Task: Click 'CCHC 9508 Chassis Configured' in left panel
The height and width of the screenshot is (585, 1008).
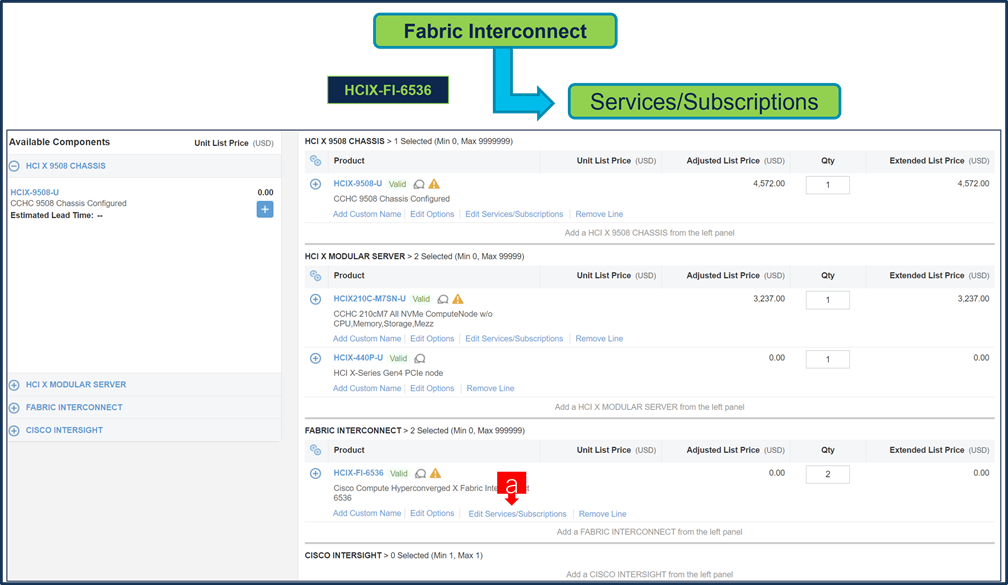Action: 68,203
